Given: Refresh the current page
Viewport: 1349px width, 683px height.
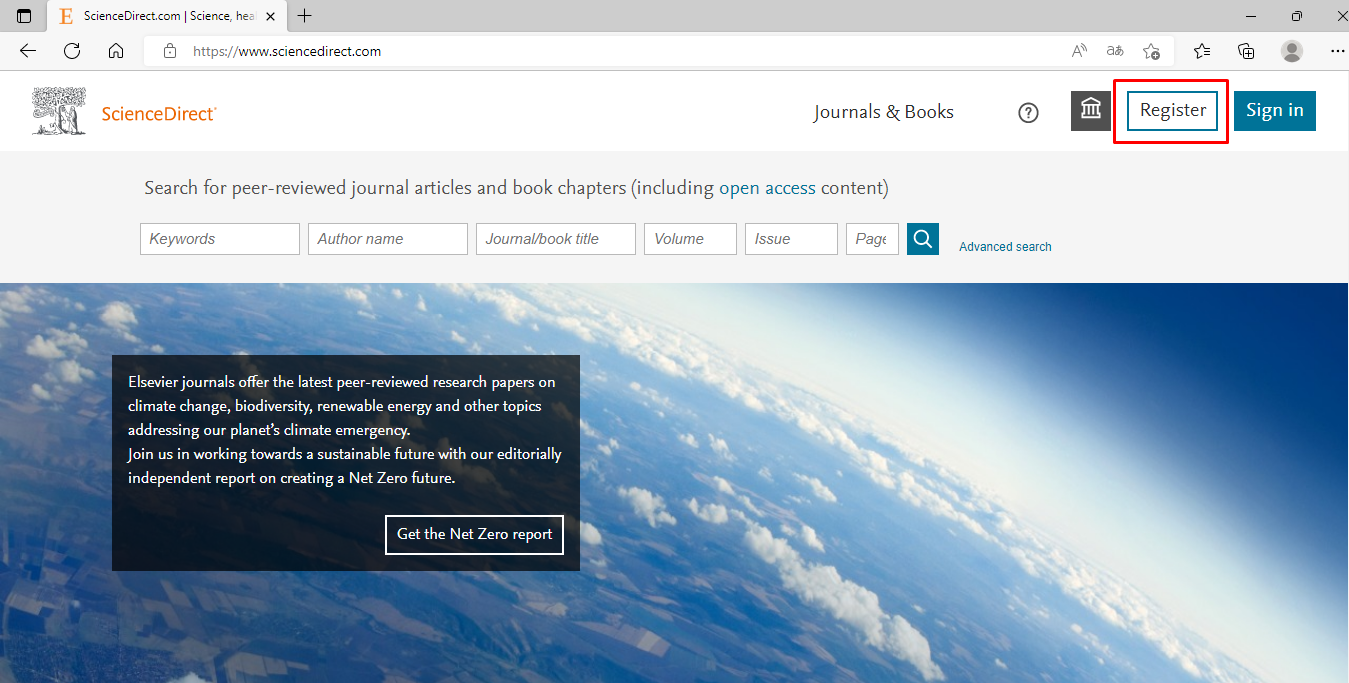Looking at the screenshot, I should click(72, 51).
